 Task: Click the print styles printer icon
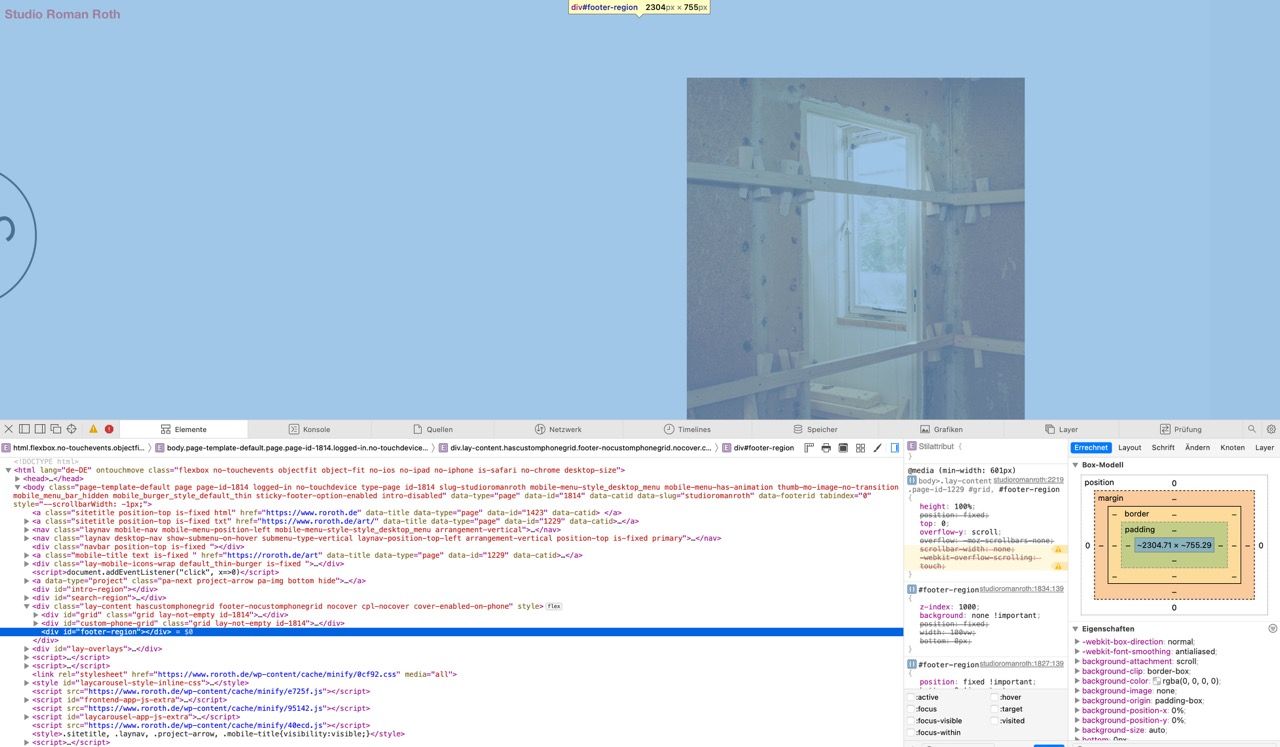click(826, 448)
